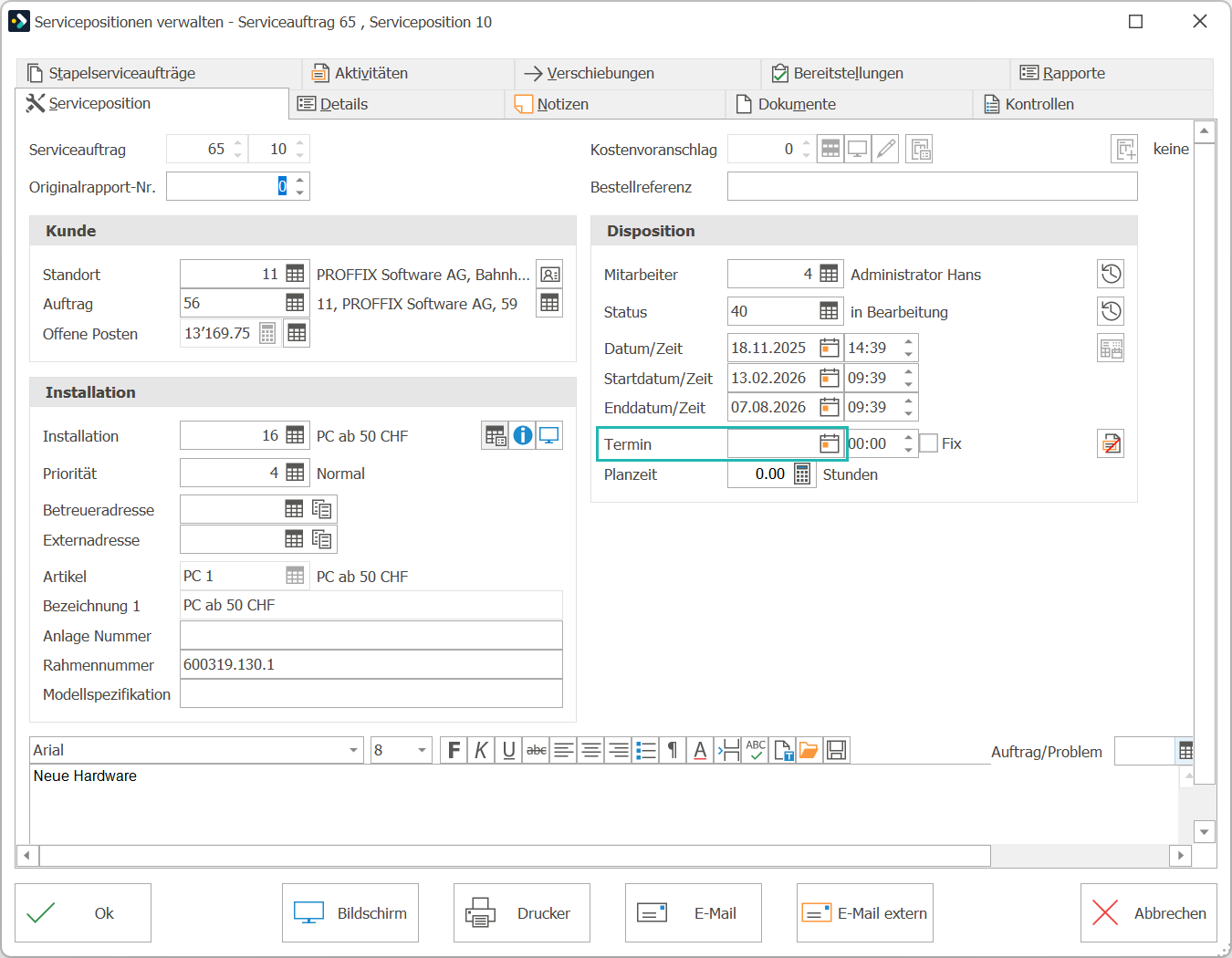Viewport: 1232px width, 958px height.
Task: Open Mitarbeiter history clock icon
Action: click(1111, 274)
